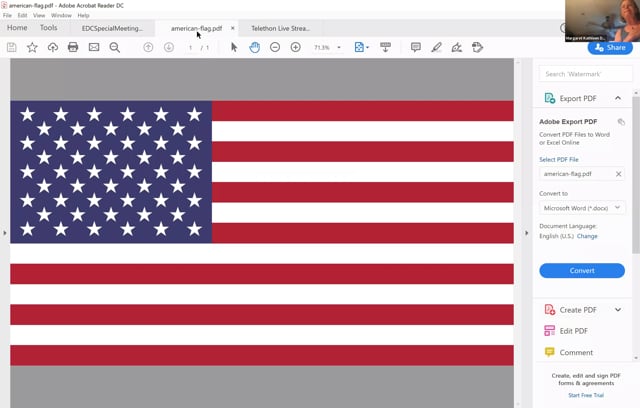The width and height of the screenshot is (640, 408).
Task: Open the zoom percentage dropdown
Action: point(339,48)
